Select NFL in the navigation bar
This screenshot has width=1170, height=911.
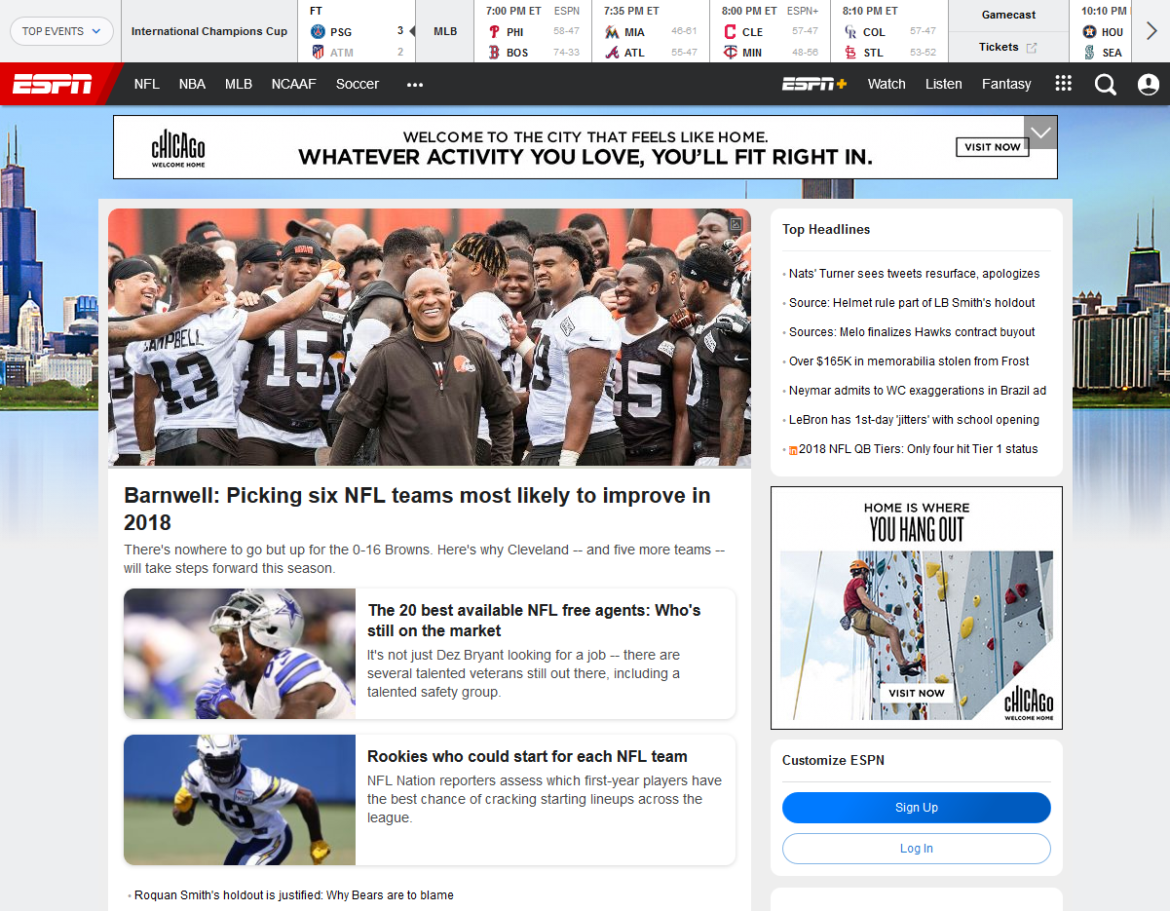click(x=147, y=84)
